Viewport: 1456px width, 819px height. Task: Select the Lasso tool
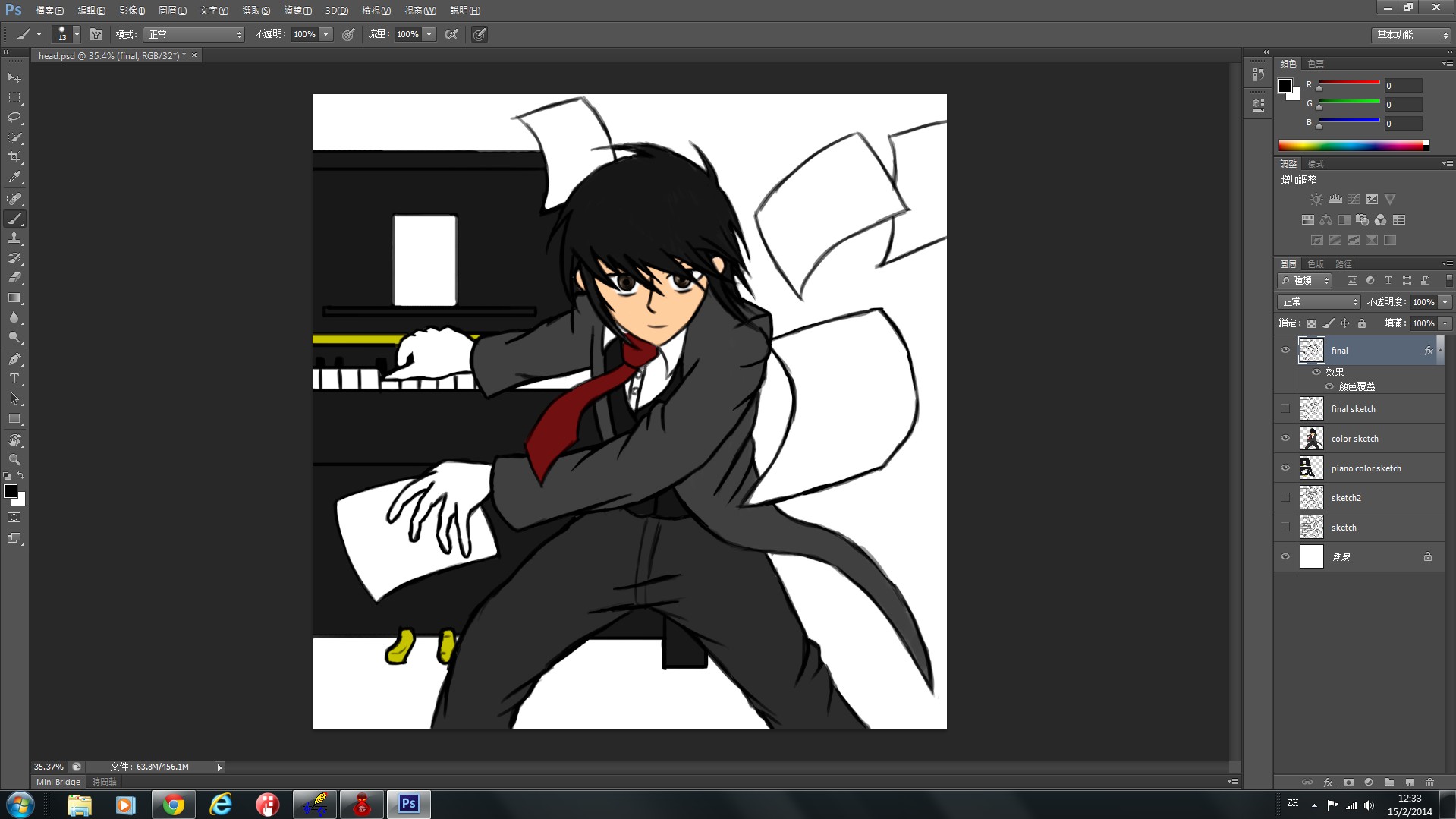[14, 118]
